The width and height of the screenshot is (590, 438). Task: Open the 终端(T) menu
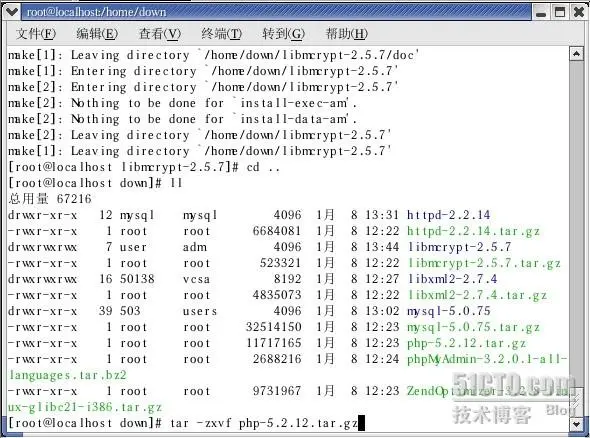coord(222,34)
